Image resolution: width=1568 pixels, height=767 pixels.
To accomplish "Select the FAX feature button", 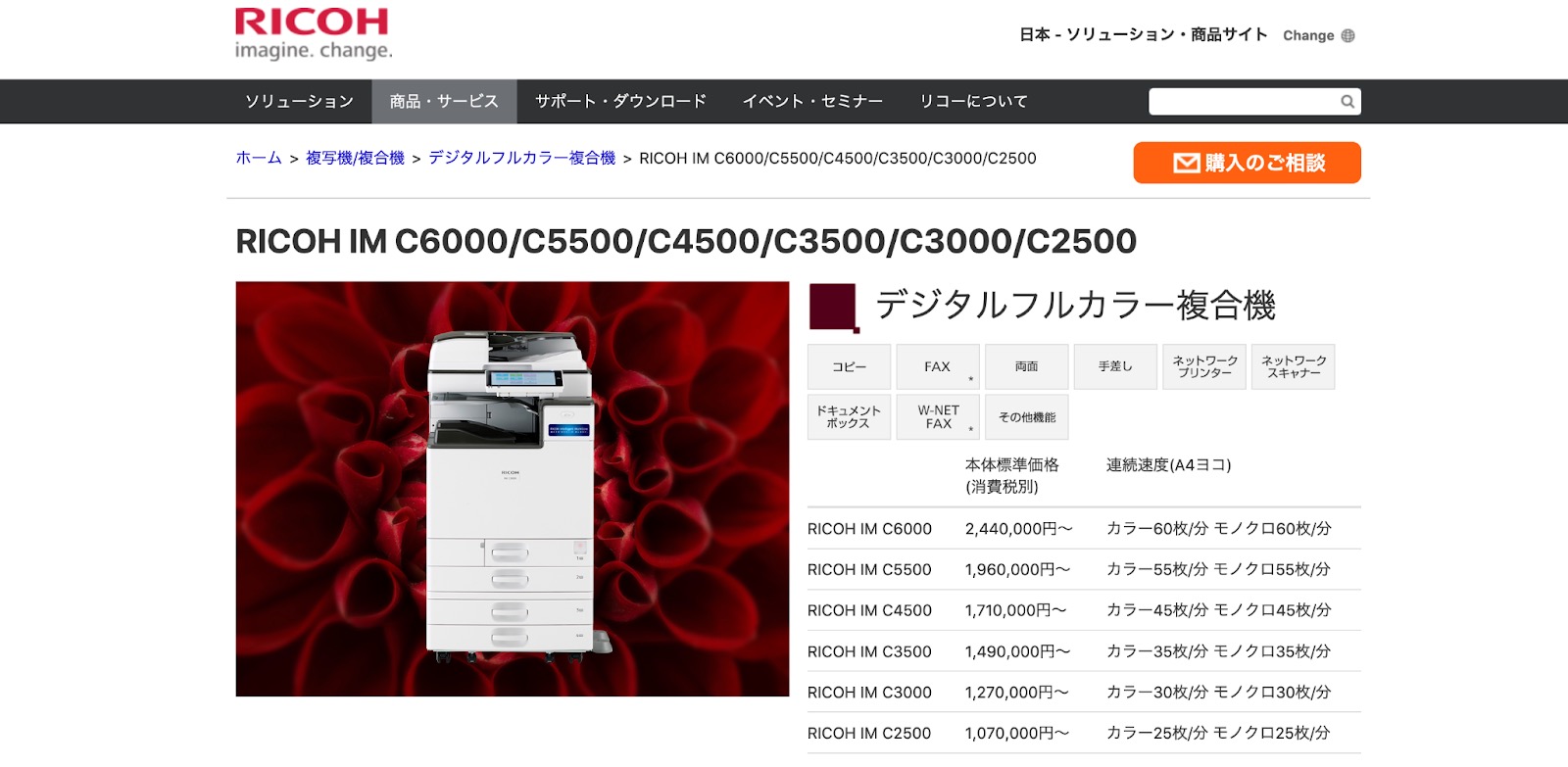I will pos(938,366).
